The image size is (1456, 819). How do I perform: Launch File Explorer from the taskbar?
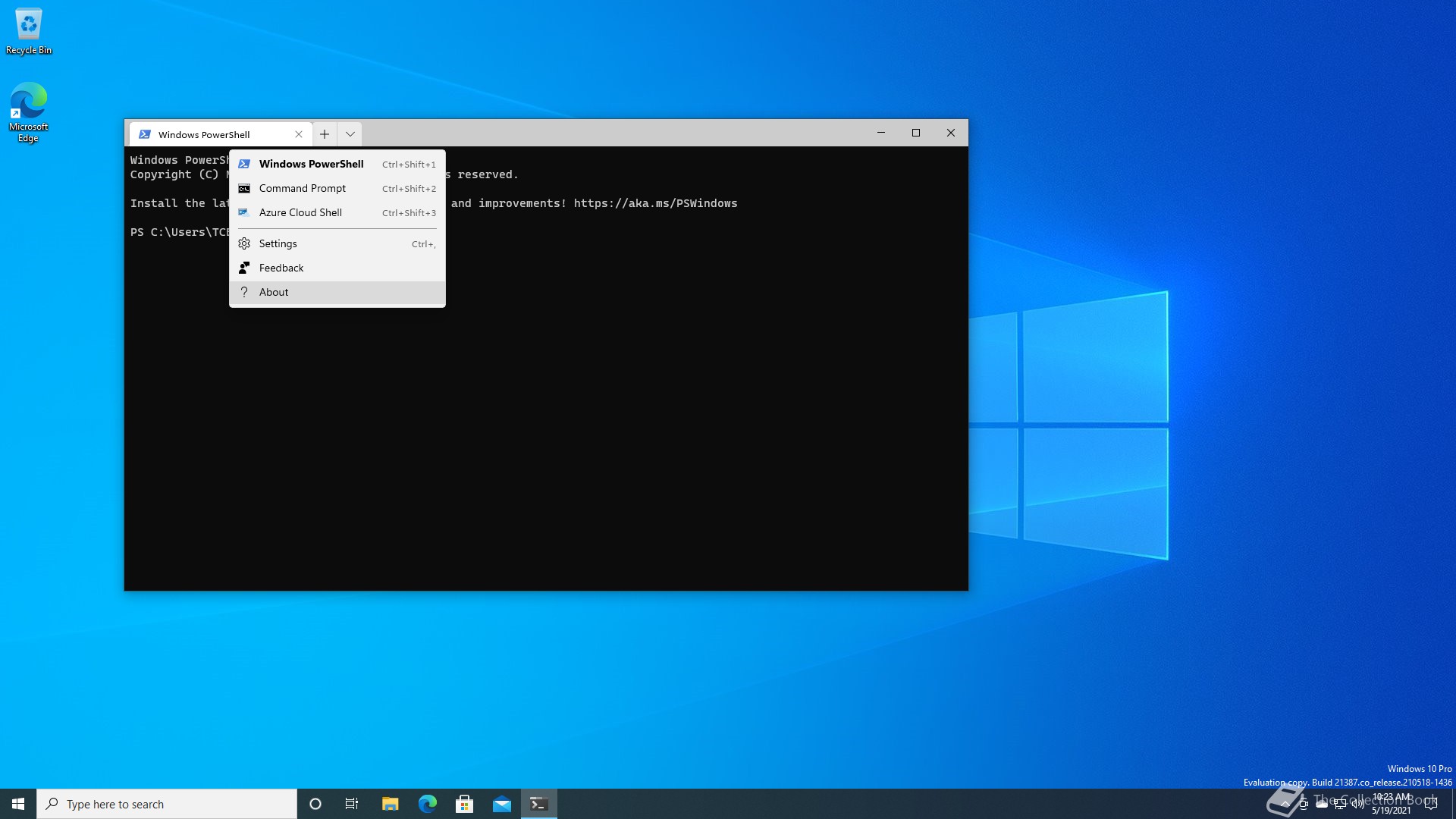tap(390, 804)
